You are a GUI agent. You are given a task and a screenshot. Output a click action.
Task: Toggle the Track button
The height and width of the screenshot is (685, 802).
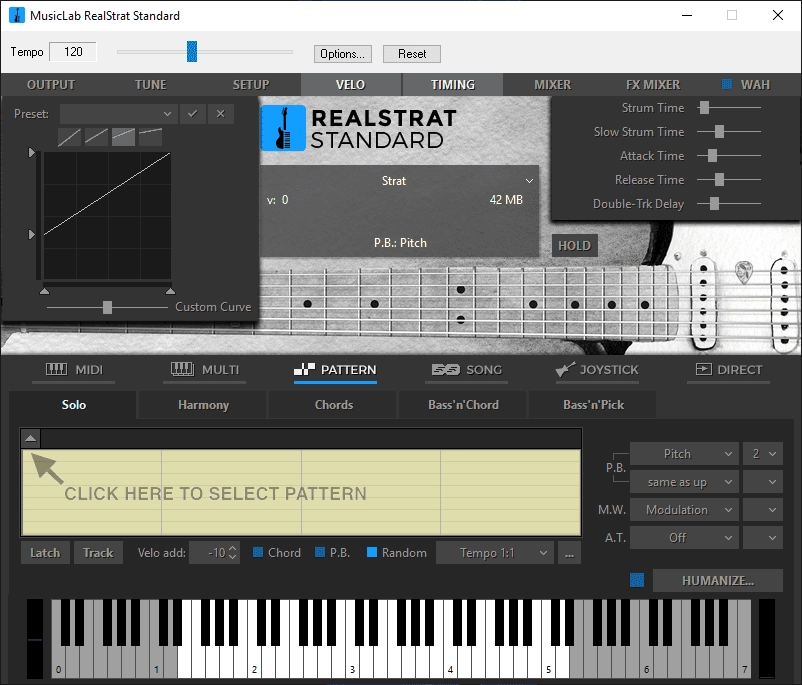click(98, 553)
